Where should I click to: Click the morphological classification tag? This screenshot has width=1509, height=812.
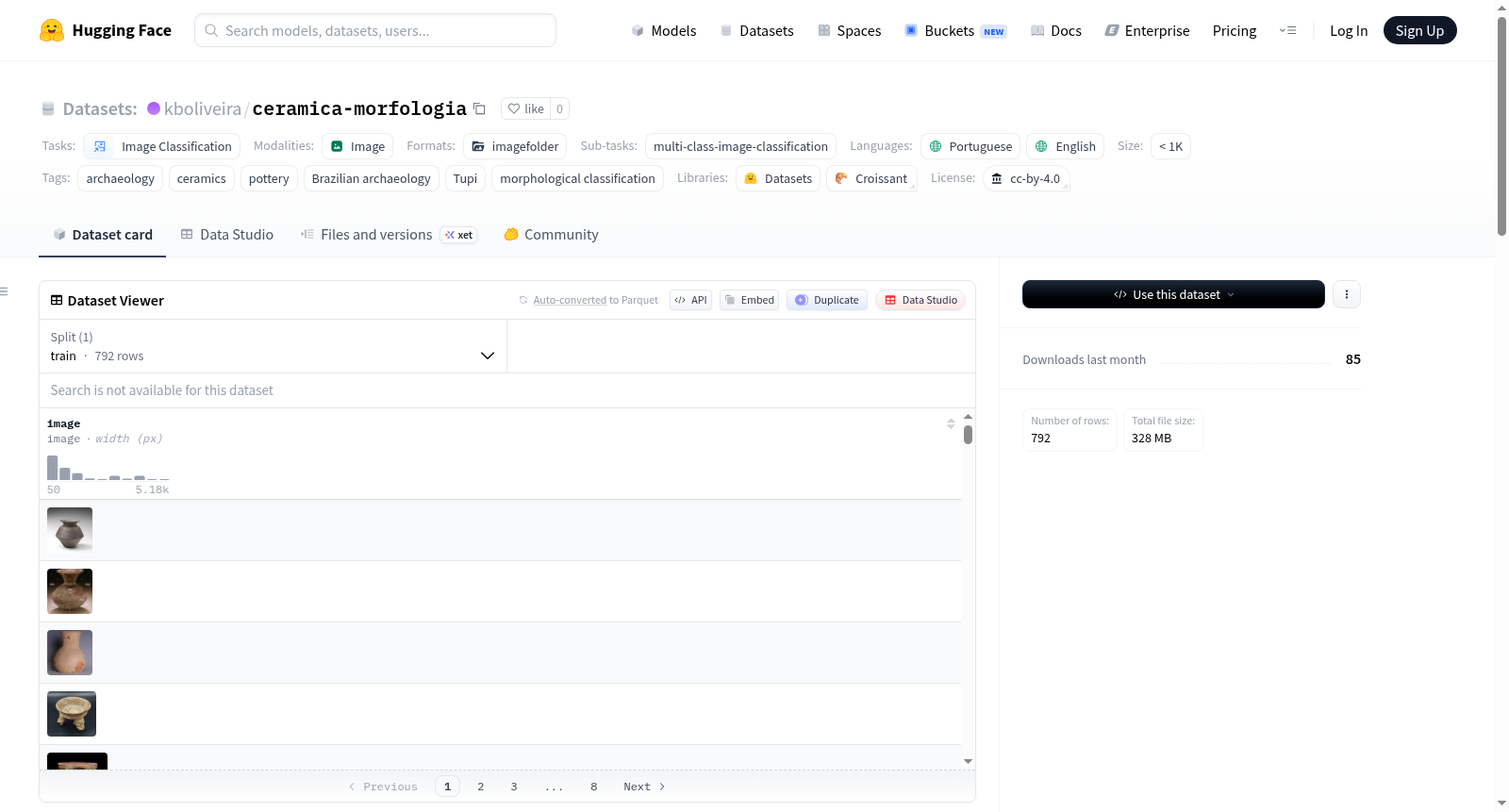tap(577, 178)
